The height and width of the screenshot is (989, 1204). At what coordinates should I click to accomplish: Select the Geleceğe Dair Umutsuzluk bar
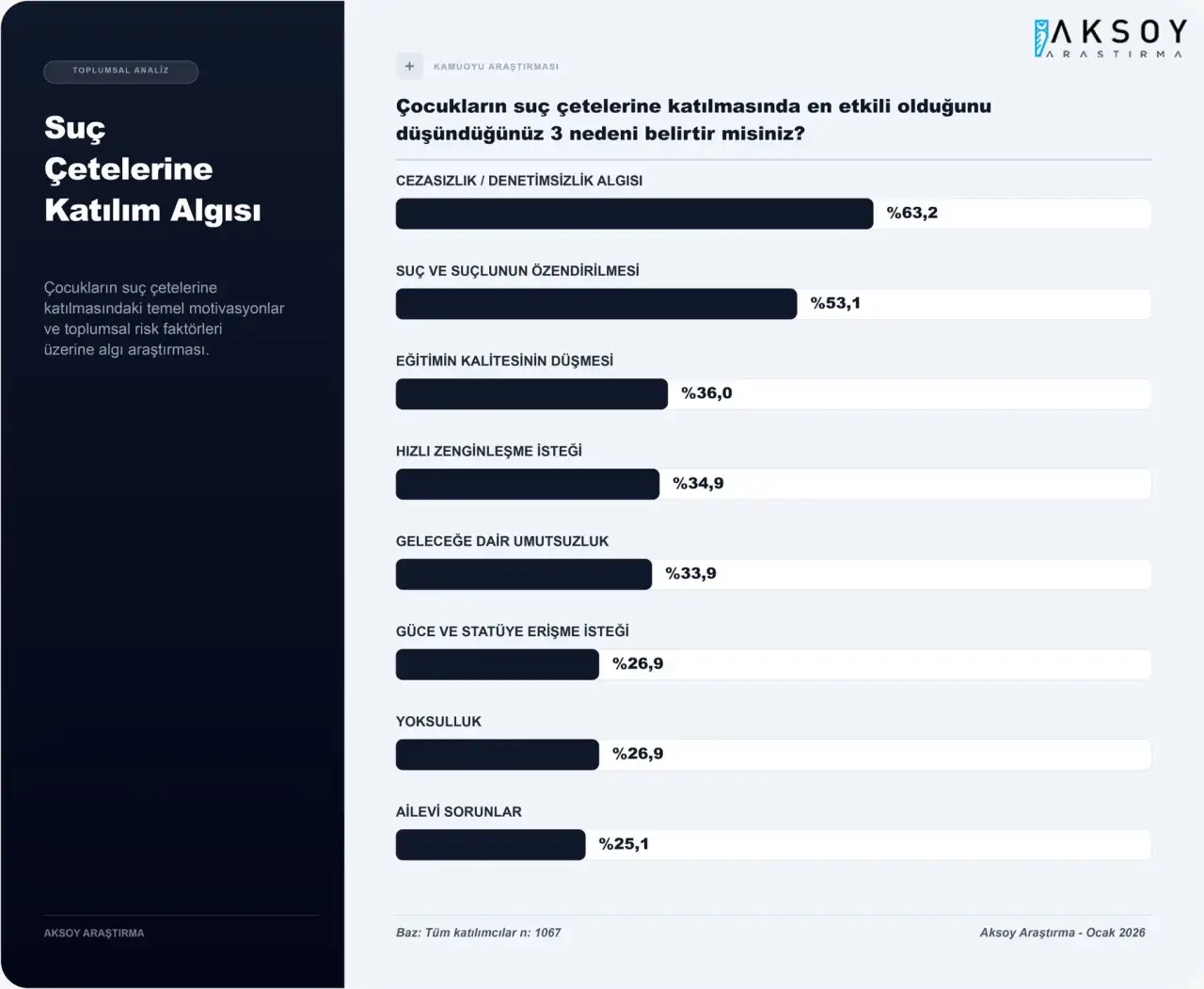coord(523,575)
